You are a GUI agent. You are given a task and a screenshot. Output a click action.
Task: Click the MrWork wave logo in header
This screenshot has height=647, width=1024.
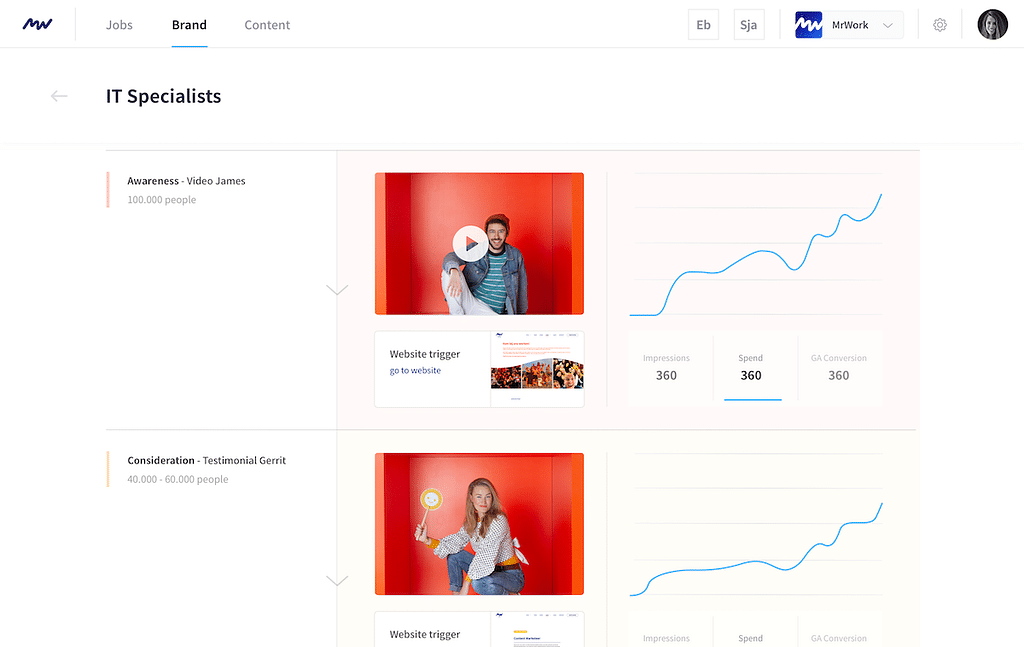[38, 24]
